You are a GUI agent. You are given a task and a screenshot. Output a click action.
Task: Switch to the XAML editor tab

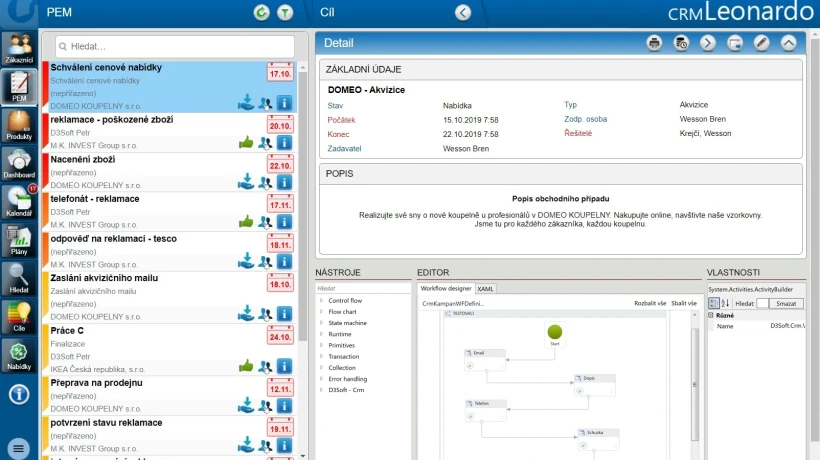(x=485, y=289)
